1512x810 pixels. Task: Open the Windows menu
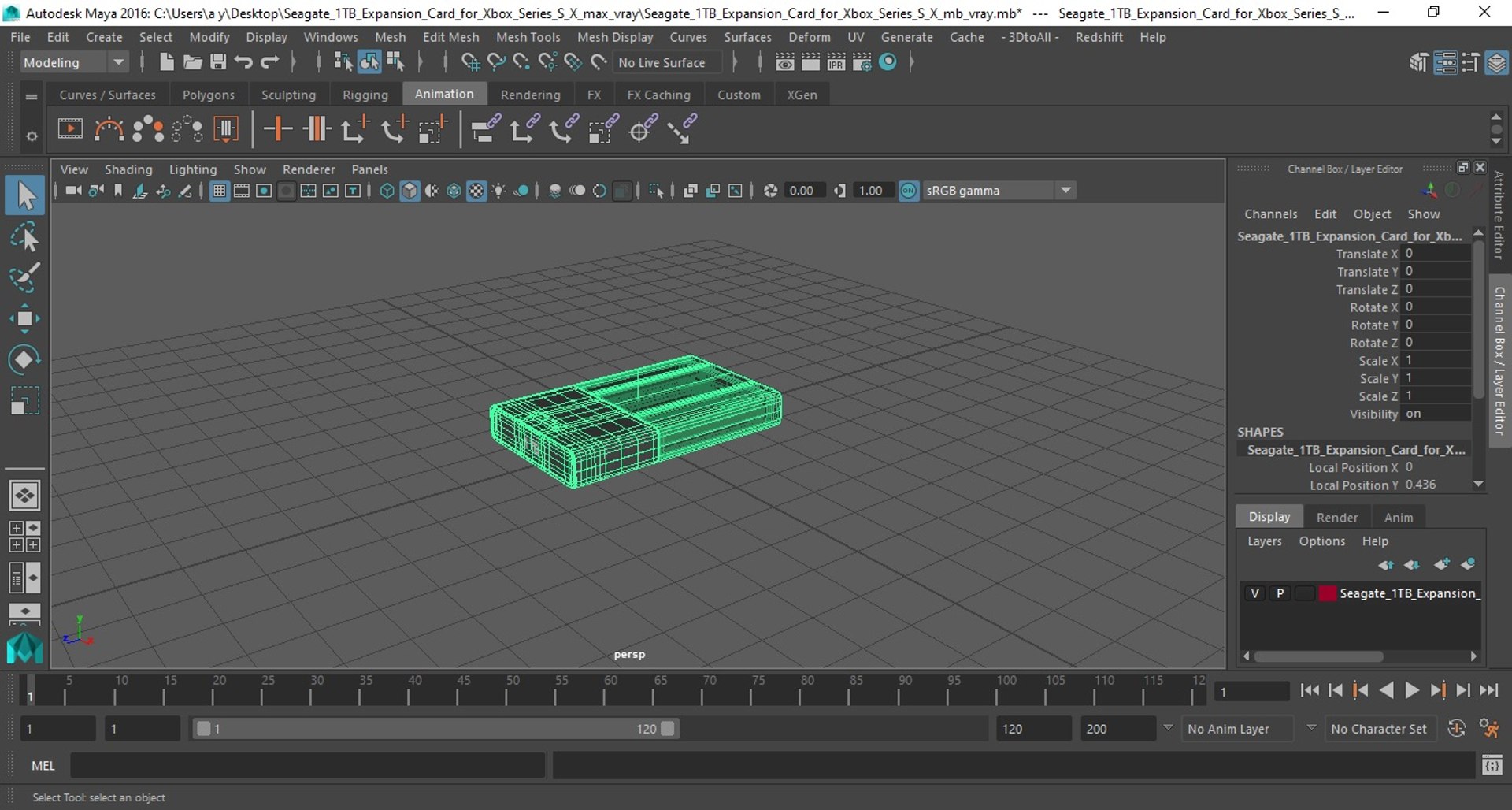(x=331, y=37)
